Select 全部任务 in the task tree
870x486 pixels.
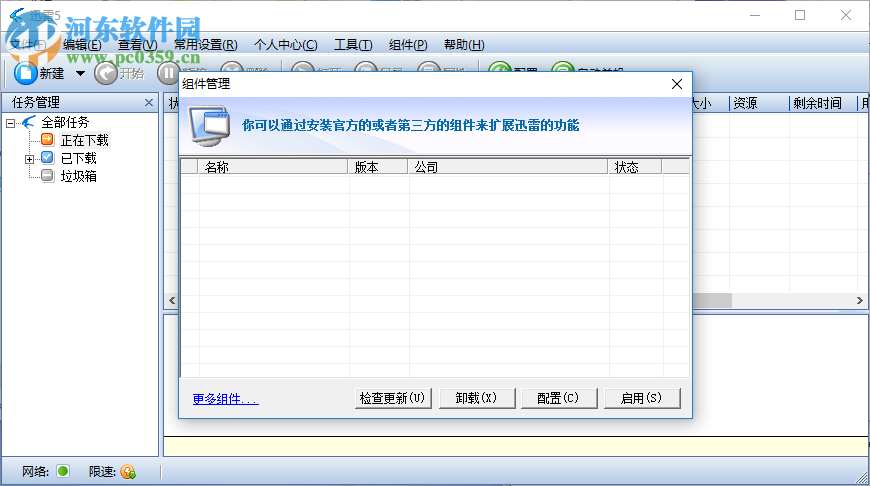click(65, 122)
